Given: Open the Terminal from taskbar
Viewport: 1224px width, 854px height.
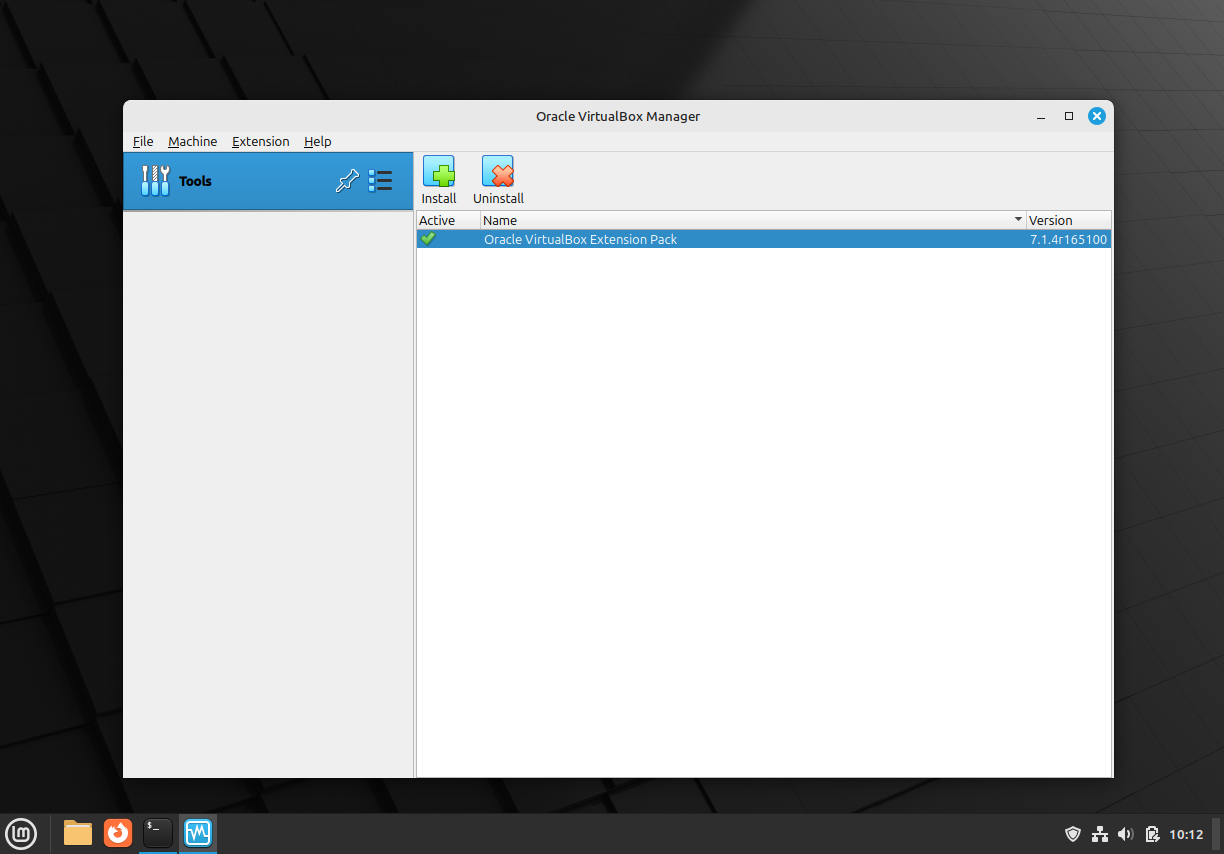Looking at the screenshot, I should pyautogui.click(x=158, y=833).
